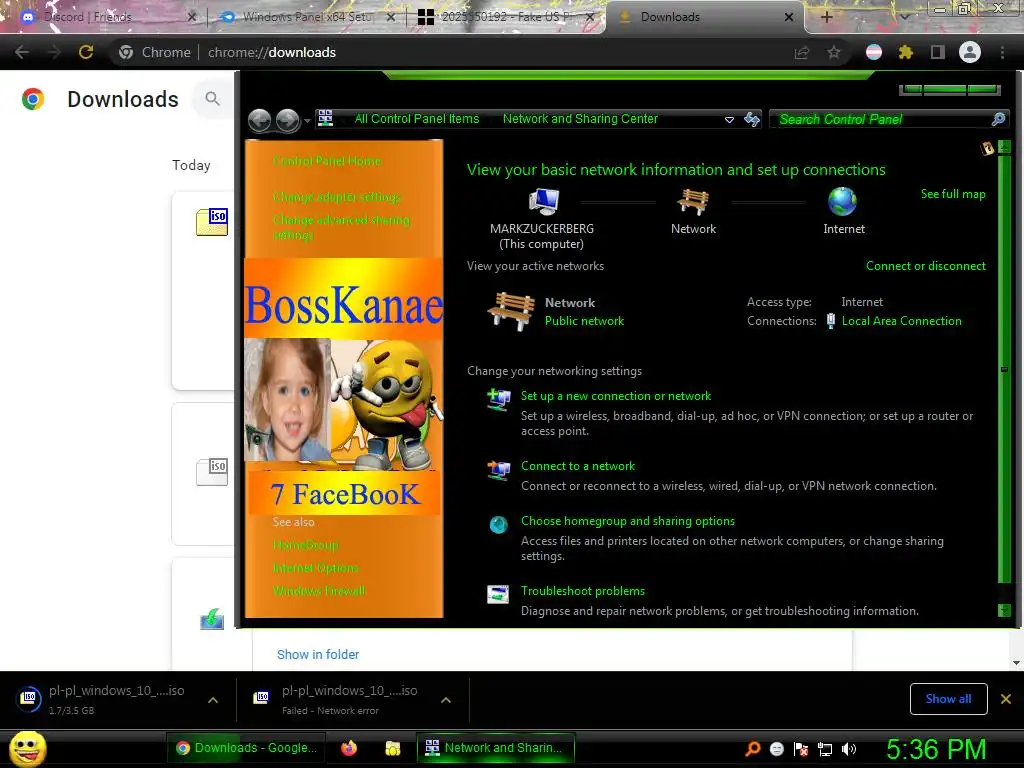Click Control Panel Home link
The width and height of the screenshot is (1024, 768).
pyautogui.click(x=327, y=161)
